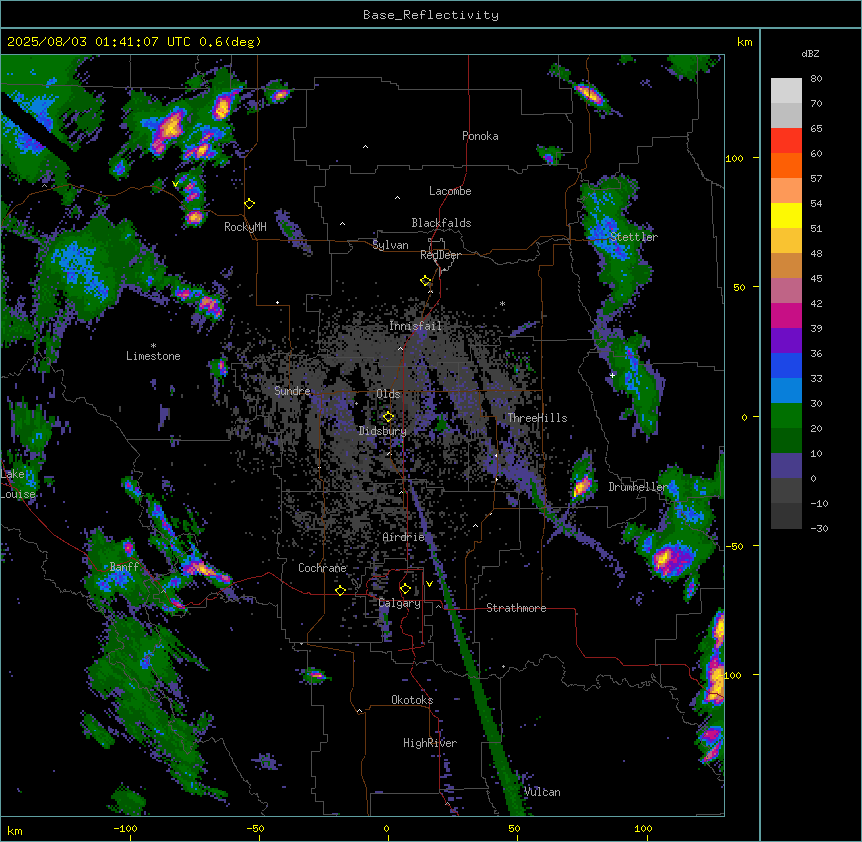Click the dBZ legend heading
Screen dimensions: 862x842
click(810, 53)
